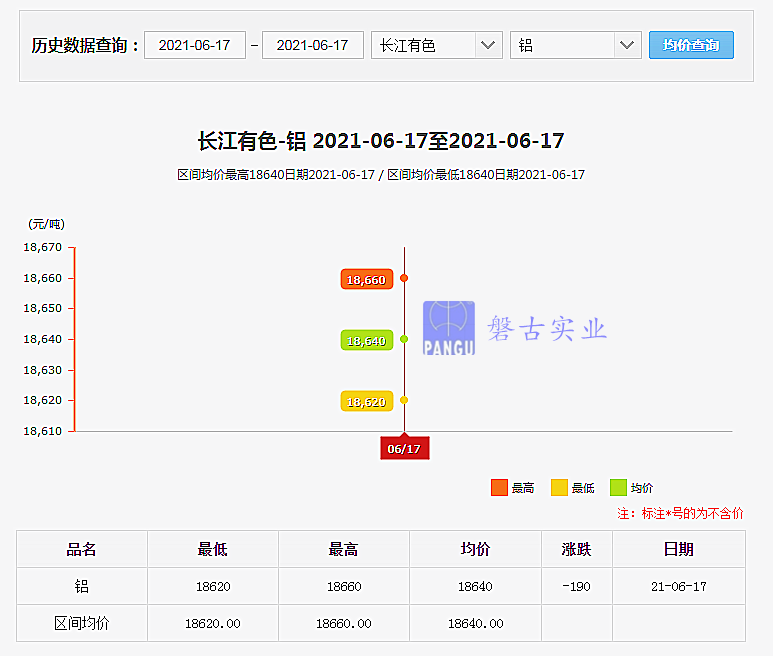Open the 长江有色 market dropdown

click(x=436, y=45)
